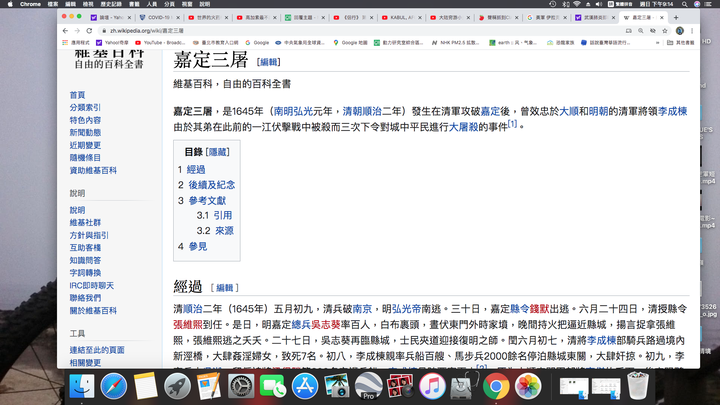Viewport: 720px width, 405px height.
Task: Open the sidebar 新聞動態 link
Action: [85, 133]
